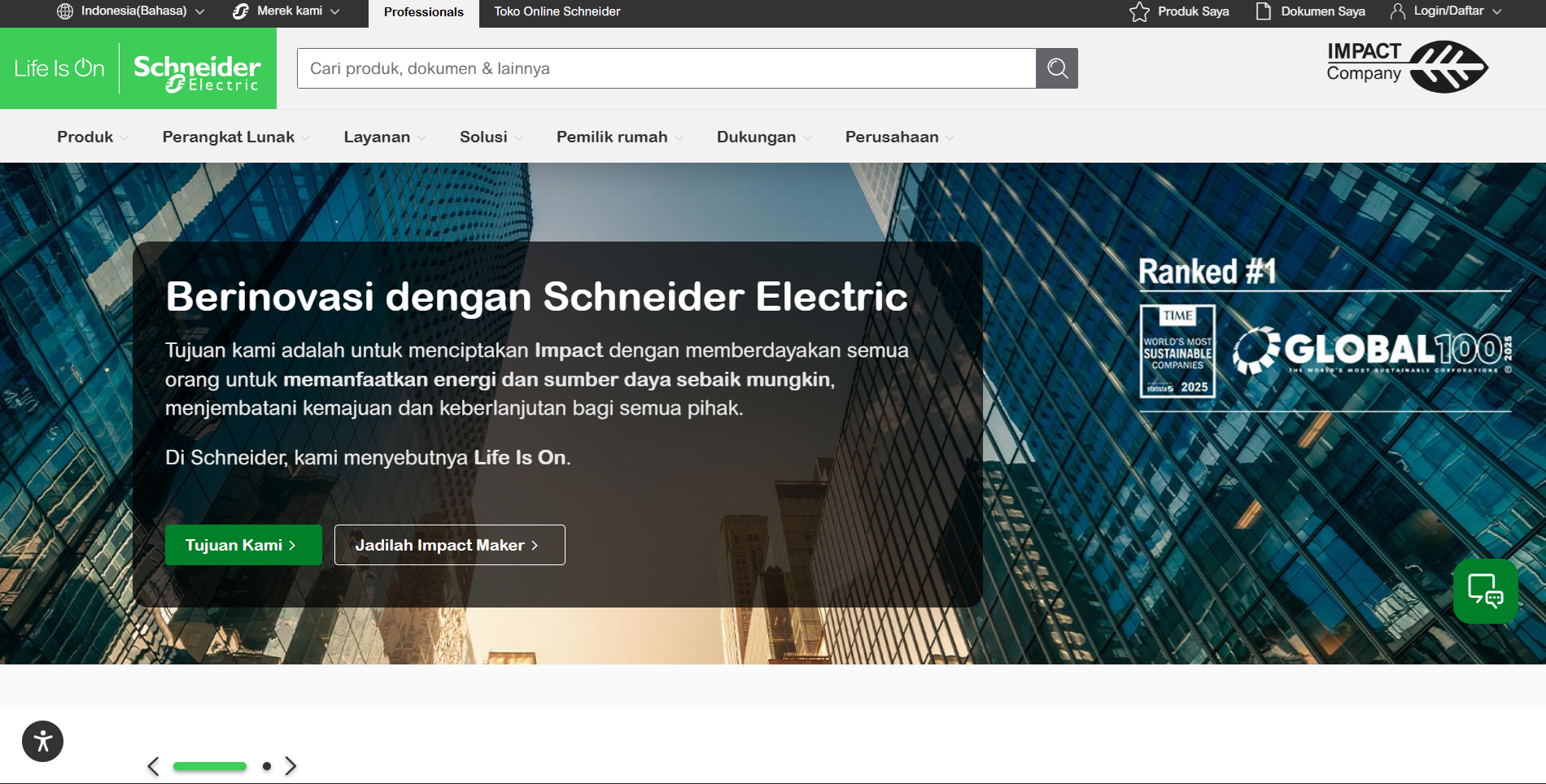This screenshot has height=784, width=1546.
Task: Click the green Tujuan Kami button
Action: pos(243,545)
